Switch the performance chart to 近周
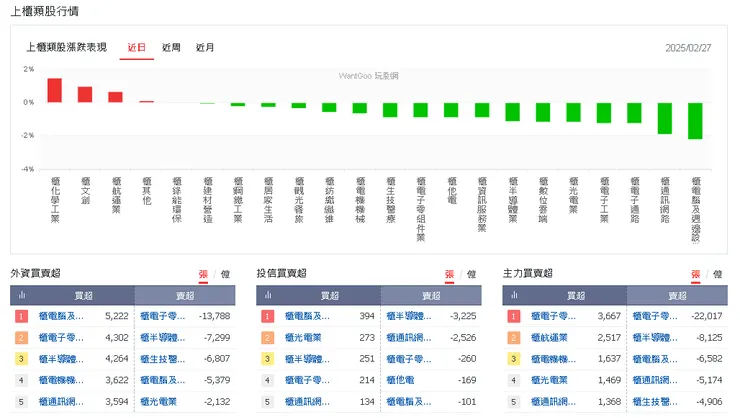Screen dimensions: 740x418 click(171, 48)
